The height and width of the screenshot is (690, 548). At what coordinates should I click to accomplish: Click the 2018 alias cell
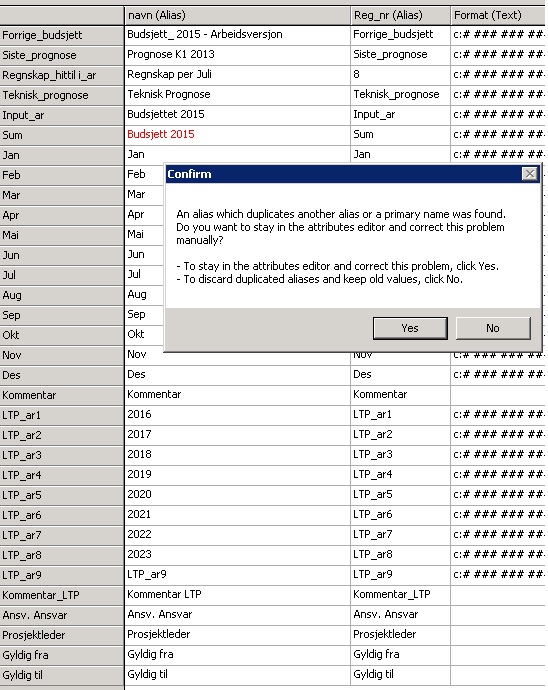click(x=238, y=455)
